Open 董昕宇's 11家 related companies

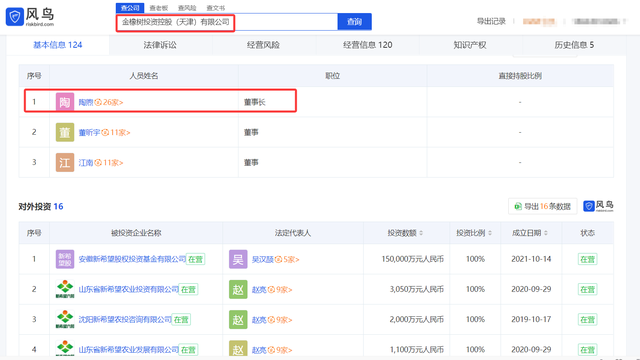[116, 132]
